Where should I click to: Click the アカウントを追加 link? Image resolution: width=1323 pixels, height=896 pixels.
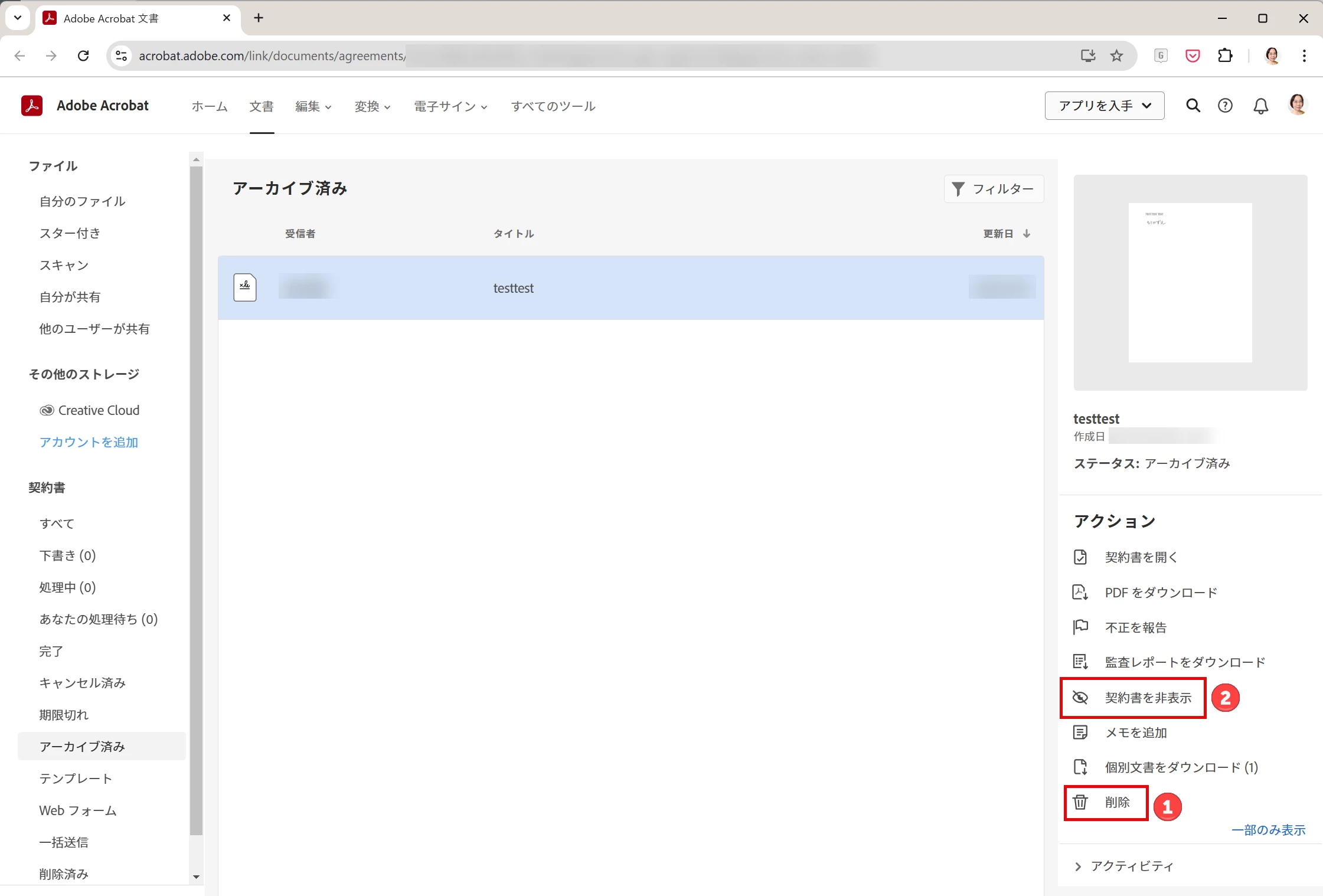89,442
